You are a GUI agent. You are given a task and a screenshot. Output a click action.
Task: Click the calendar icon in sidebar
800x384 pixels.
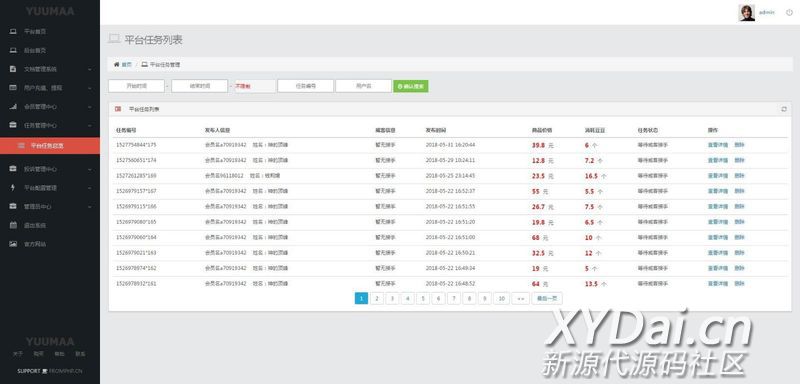point(13,225)
